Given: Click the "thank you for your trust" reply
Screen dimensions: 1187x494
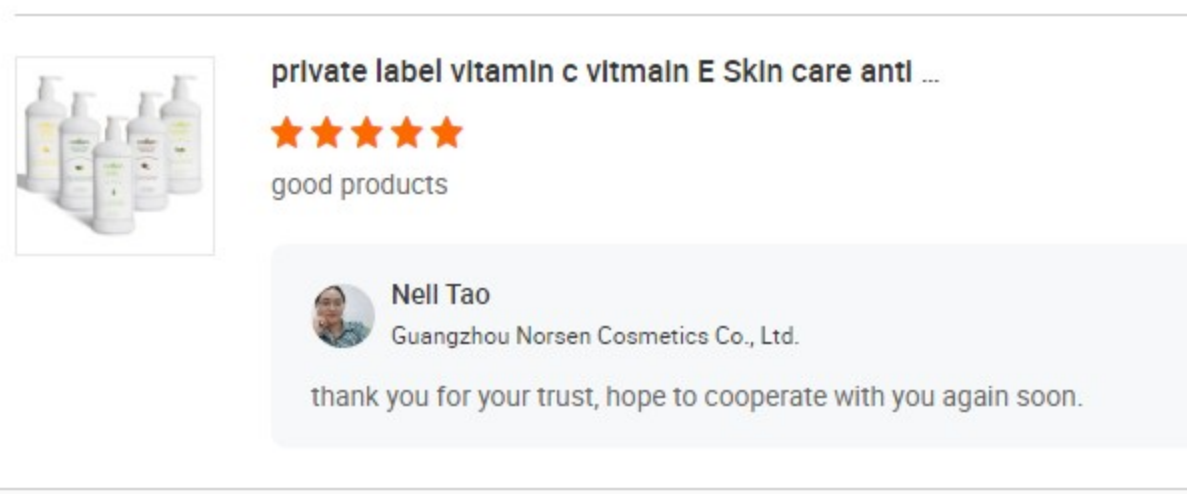Looking at the screenshot, I should coord(696,397).
